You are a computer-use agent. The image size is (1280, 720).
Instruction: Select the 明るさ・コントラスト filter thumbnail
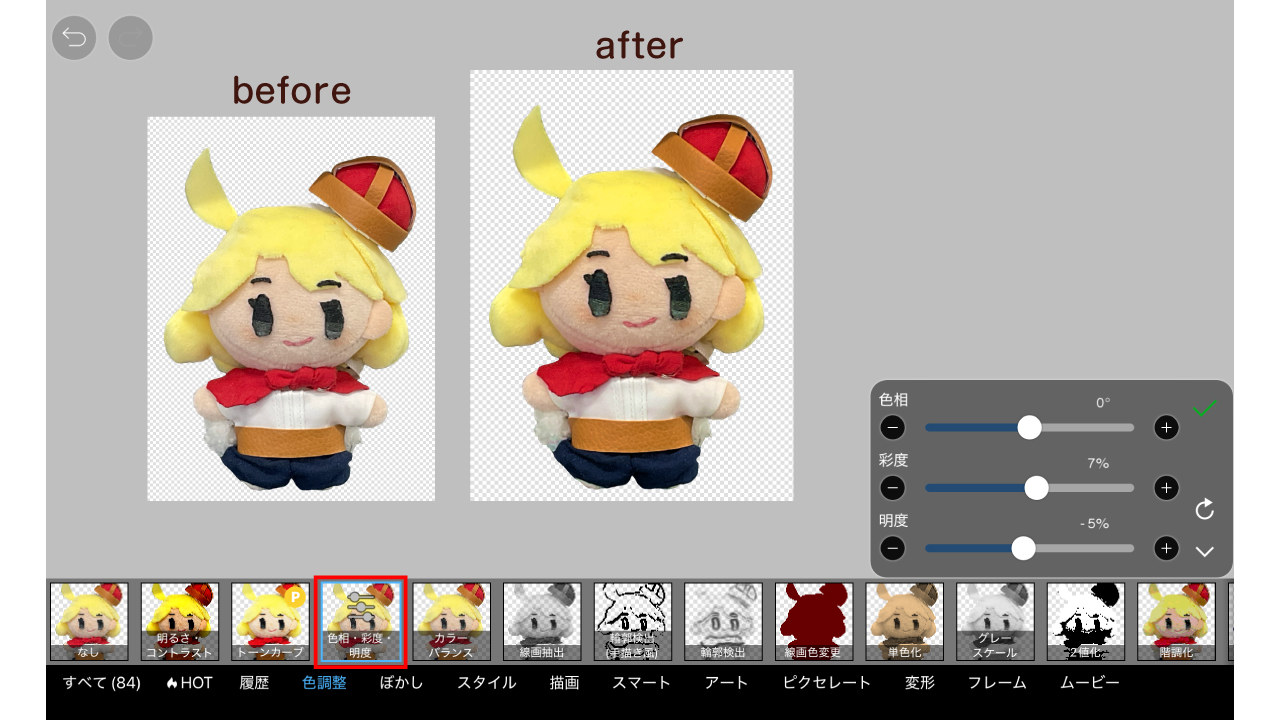pos(180,622)
